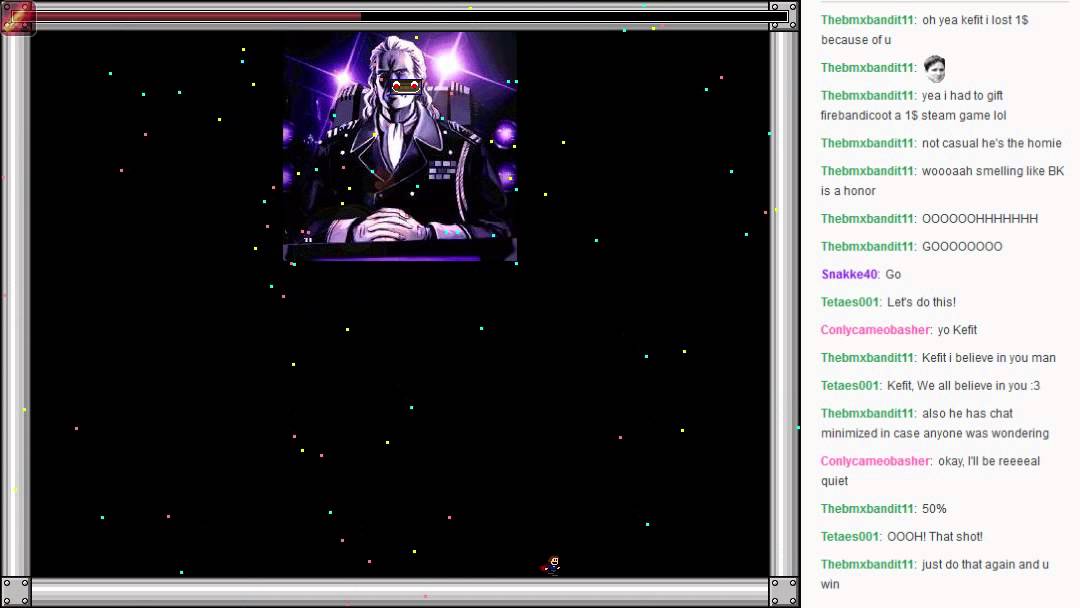Click Thebmxbandit11 next to "just do that again"
The image size is (1080, 608).
[867, 564]
